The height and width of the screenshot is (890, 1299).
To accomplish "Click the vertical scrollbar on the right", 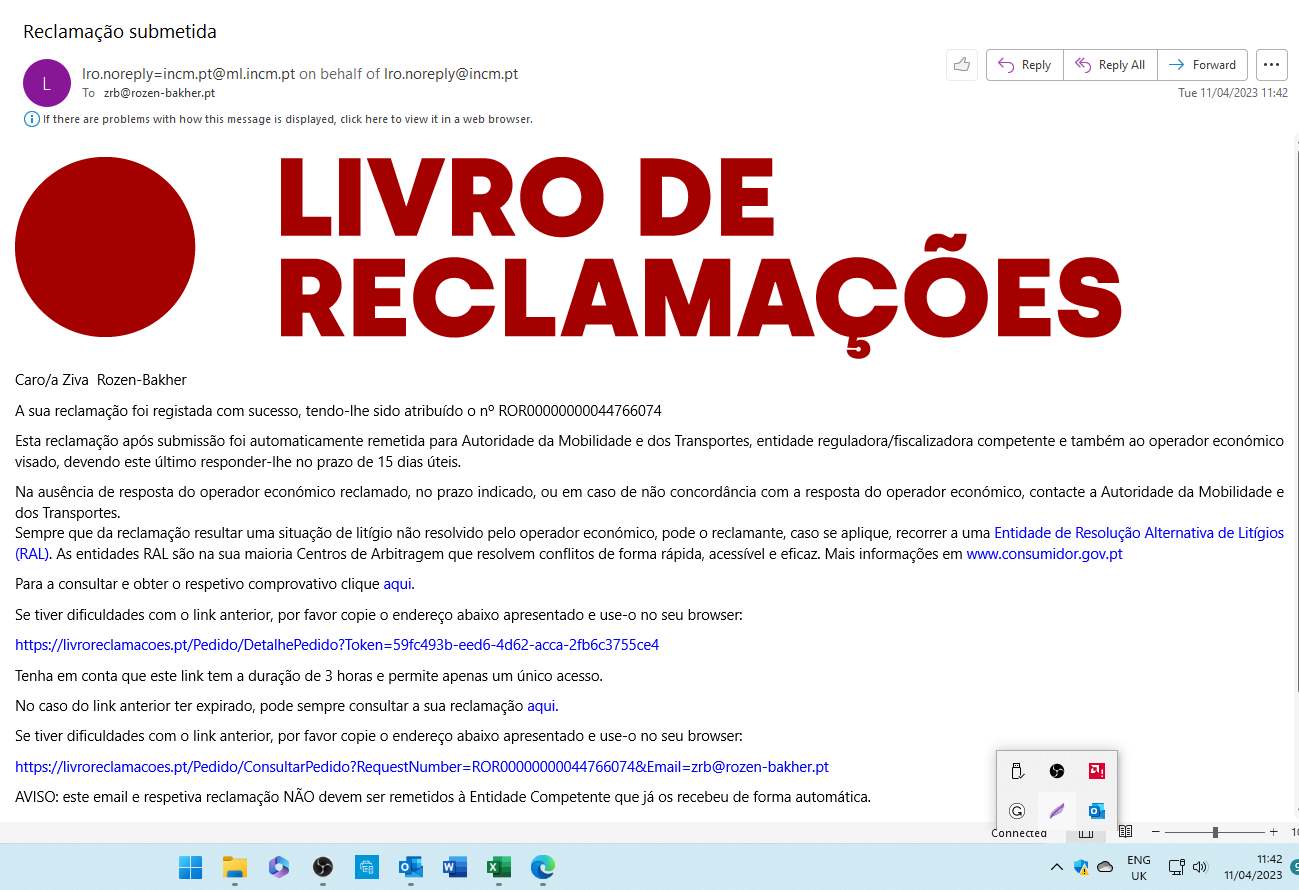I will click(x=1293, y=300).
